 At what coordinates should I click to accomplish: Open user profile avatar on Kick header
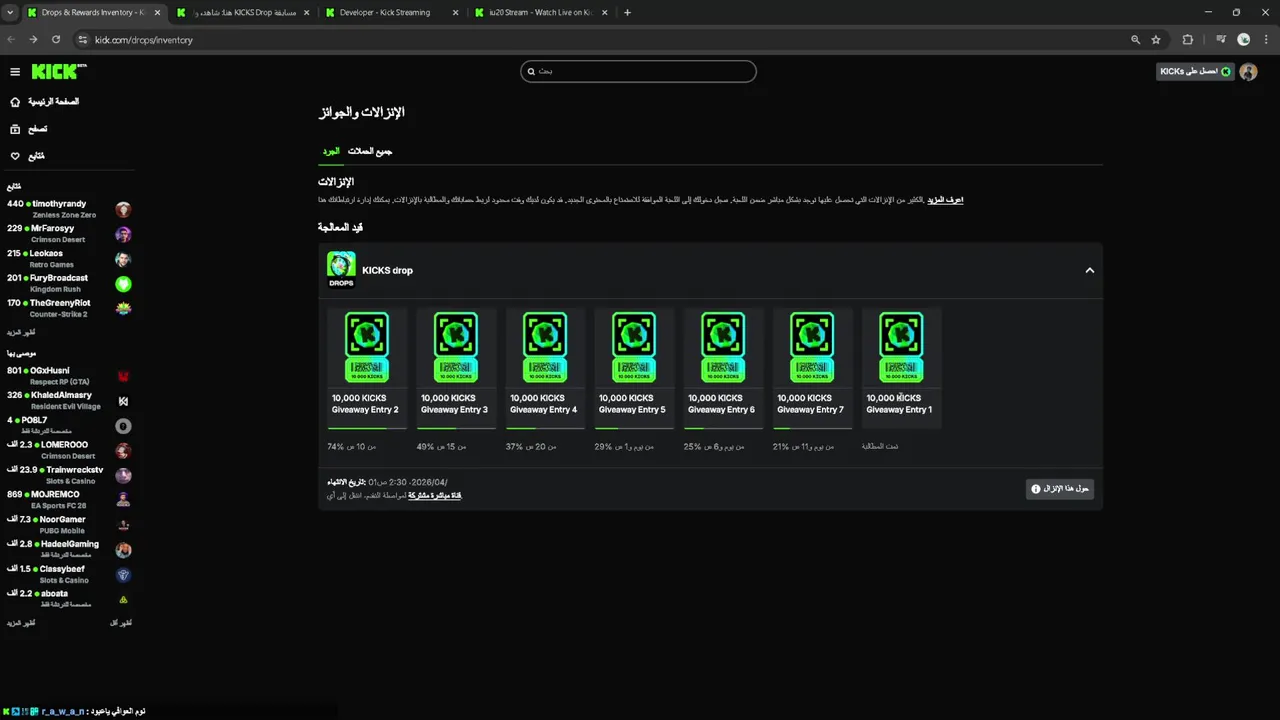1248,72
